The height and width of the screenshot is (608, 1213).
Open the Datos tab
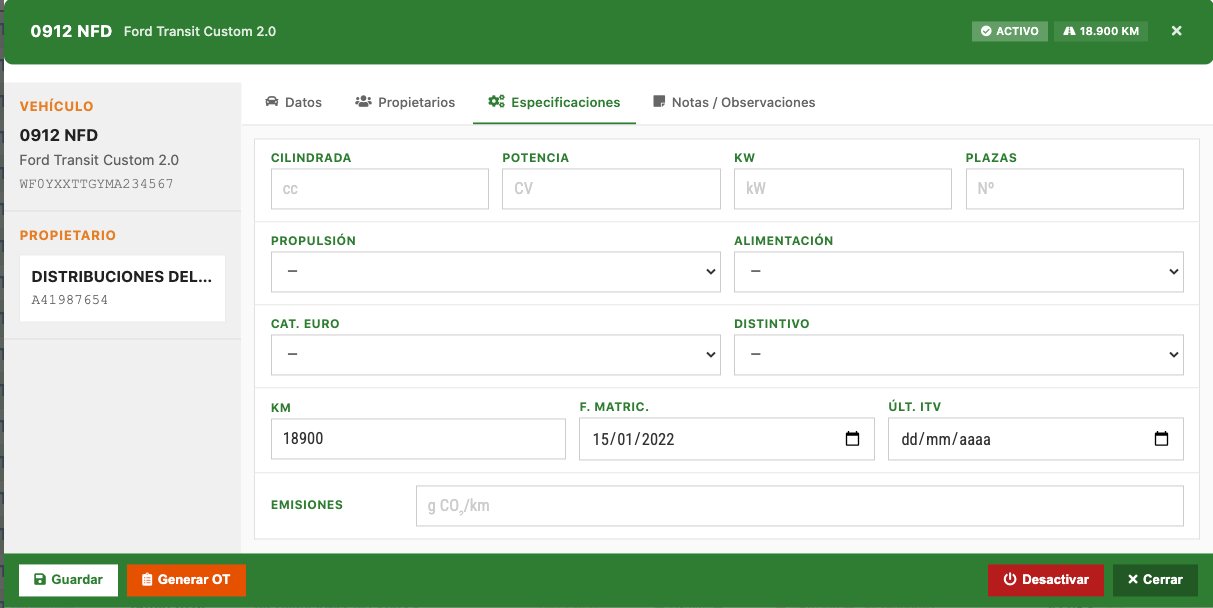(x=293, y=102)
